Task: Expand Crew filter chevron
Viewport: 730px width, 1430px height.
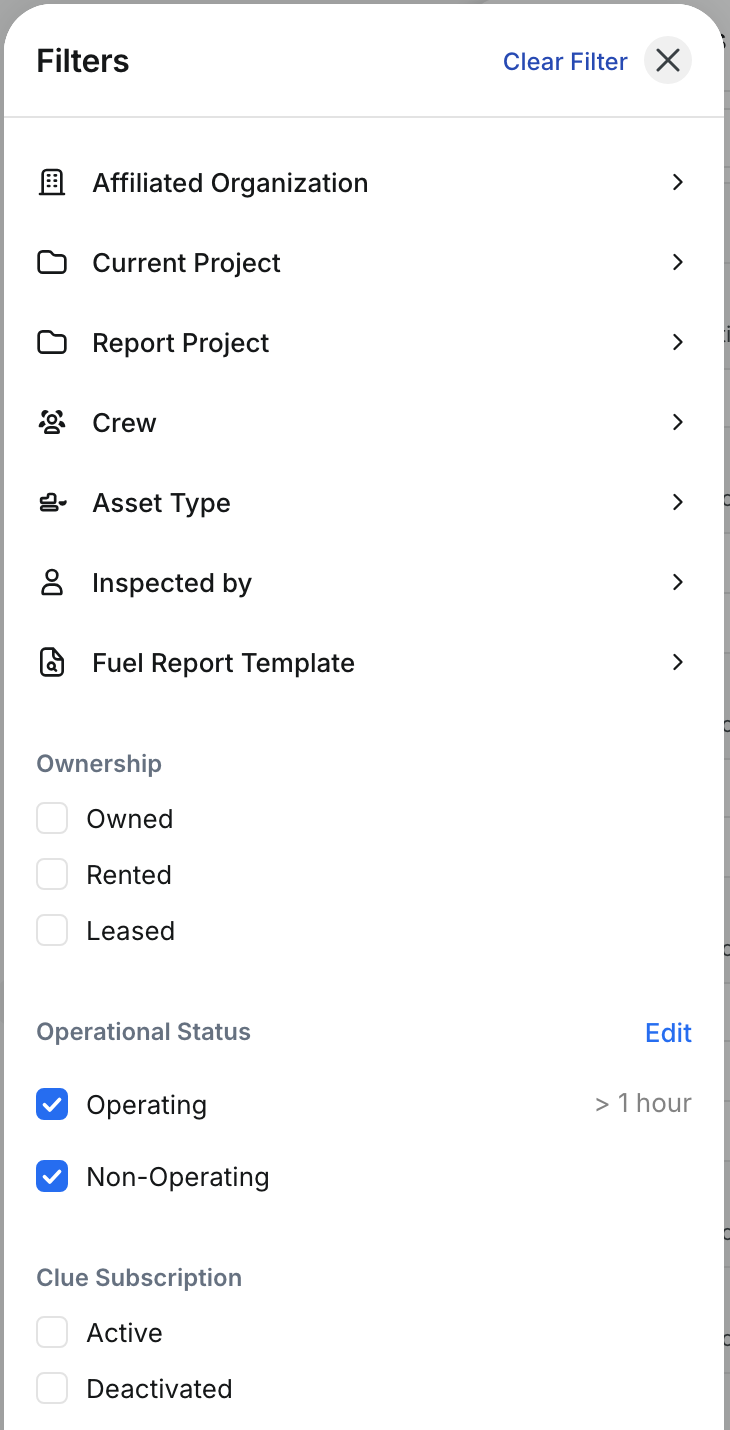Action: 678,422
